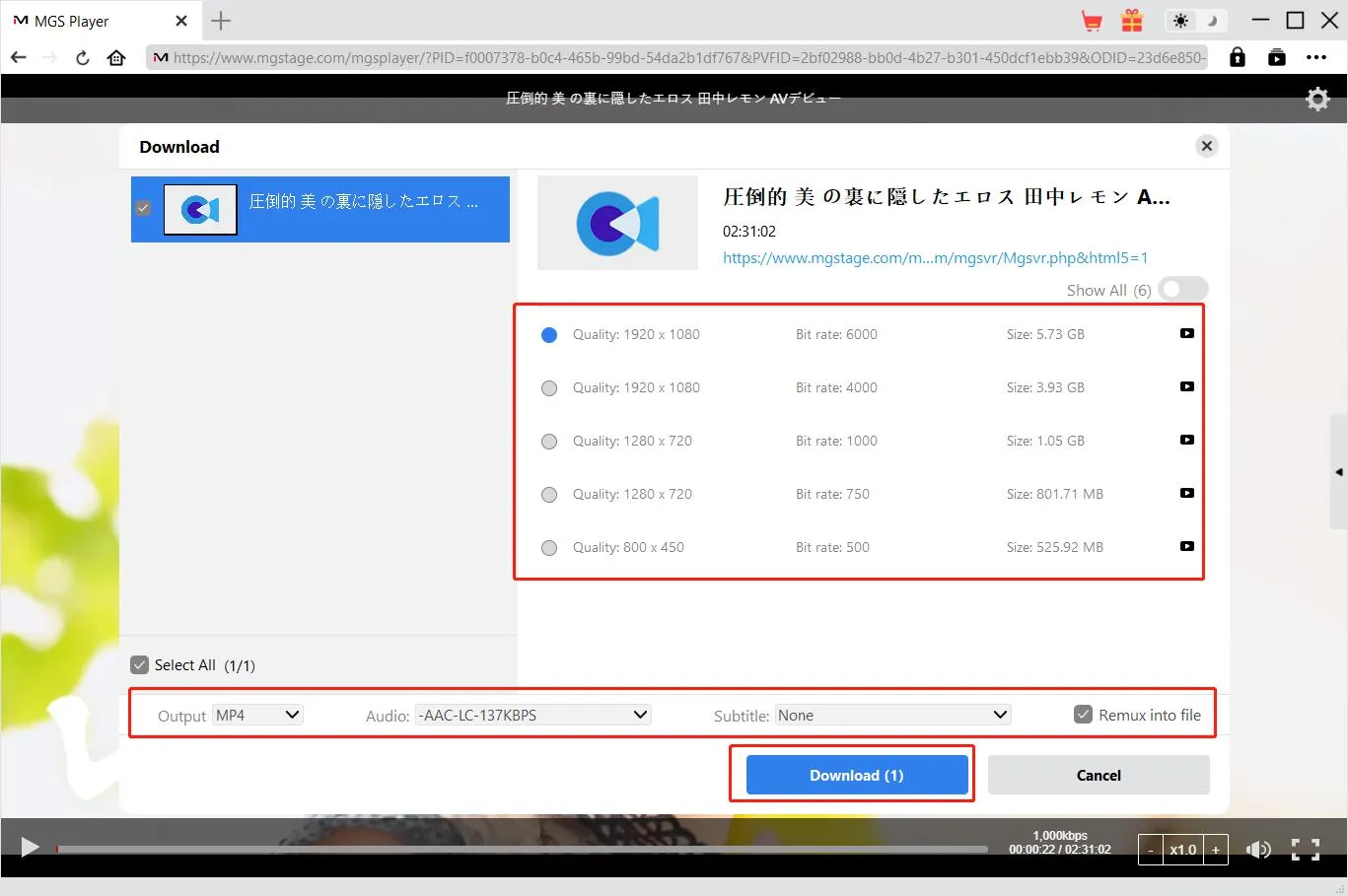Select 1280 x 720 bit rate 1000 quality

click(x=549, y=442)
